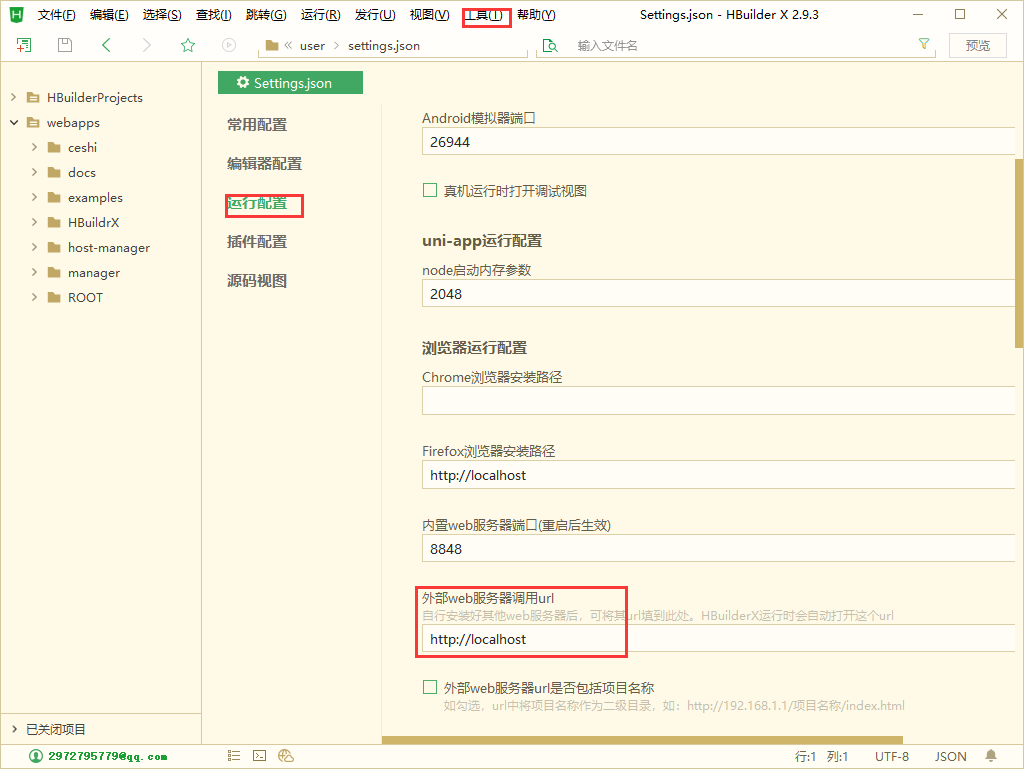1024x769 pixels.
Task: Expand the 已关闭项目 section
Action: click(14, 730)
